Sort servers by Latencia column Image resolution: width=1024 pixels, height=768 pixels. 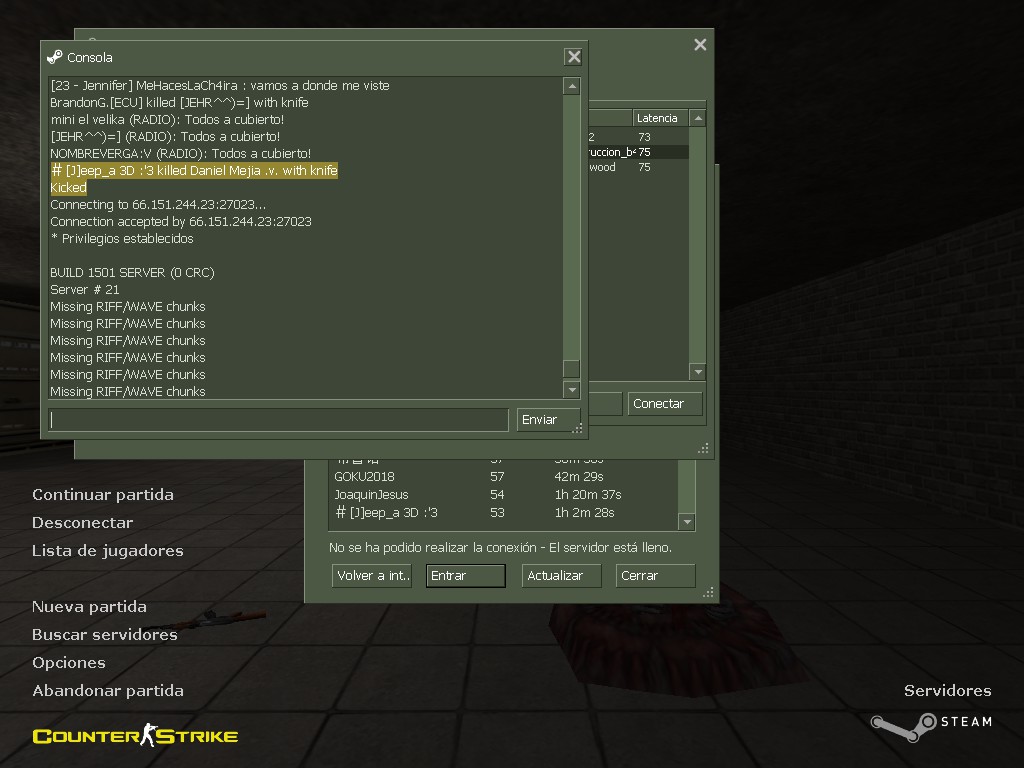(x=660, y=118)
